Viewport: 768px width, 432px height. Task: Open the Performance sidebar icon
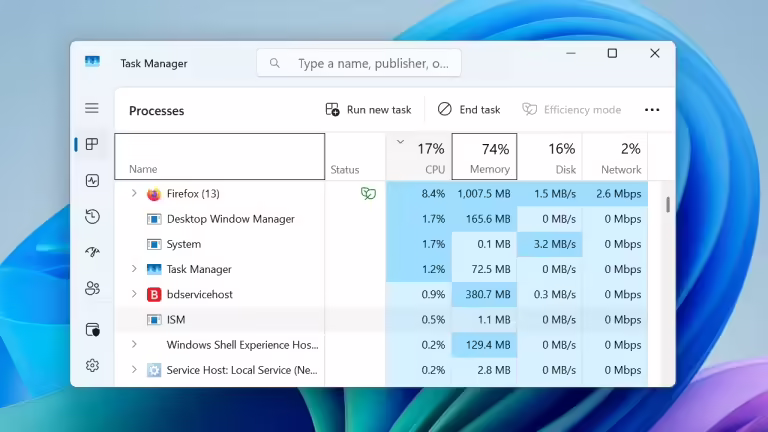92,181
